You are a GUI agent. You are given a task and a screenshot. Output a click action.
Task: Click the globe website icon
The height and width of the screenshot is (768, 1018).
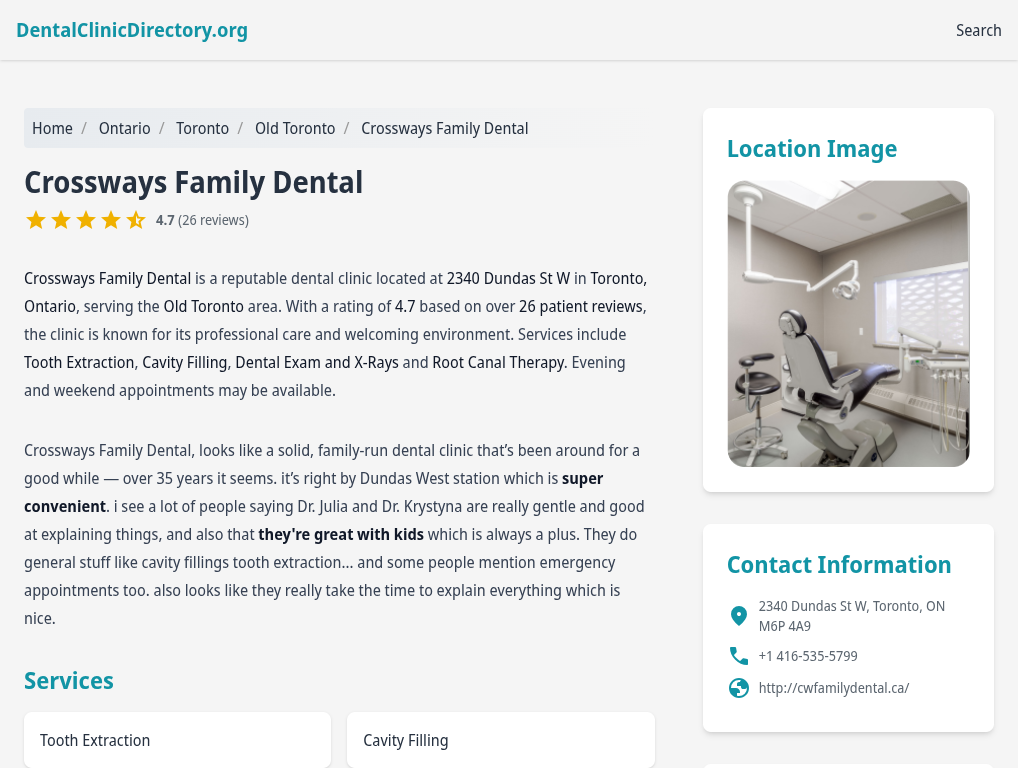pos(739,687)
